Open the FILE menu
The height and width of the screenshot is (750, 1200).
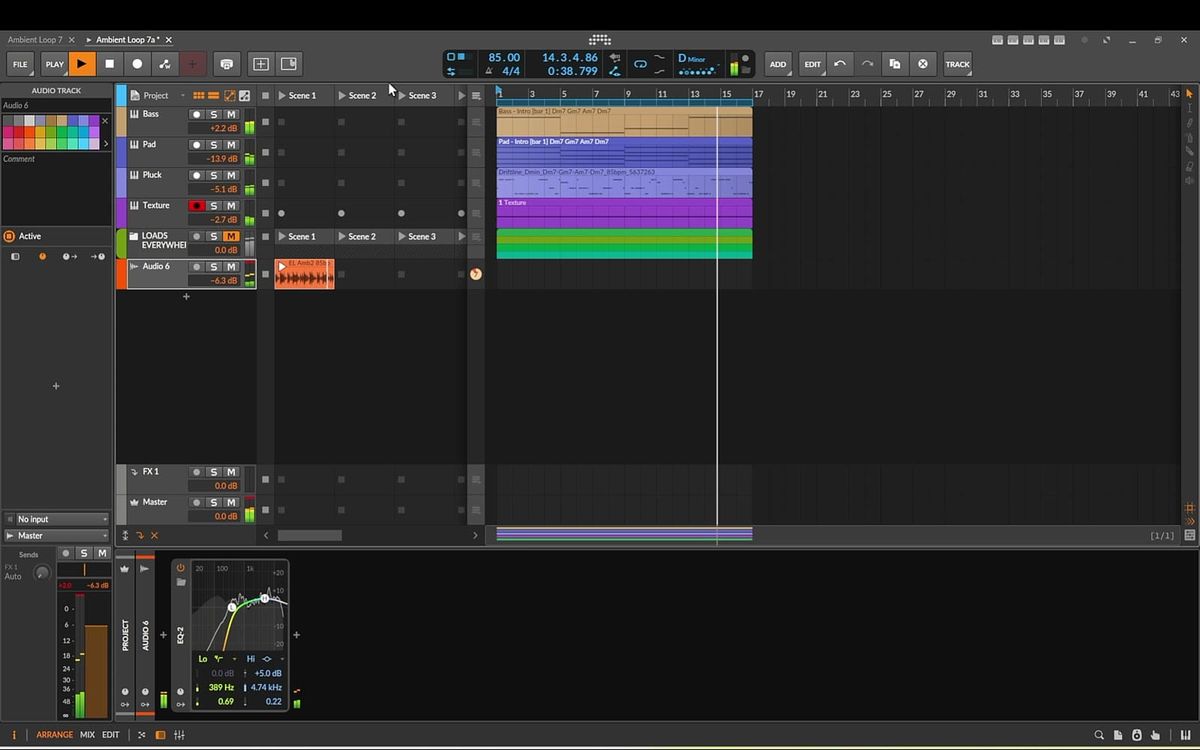(x=20, y=64)
